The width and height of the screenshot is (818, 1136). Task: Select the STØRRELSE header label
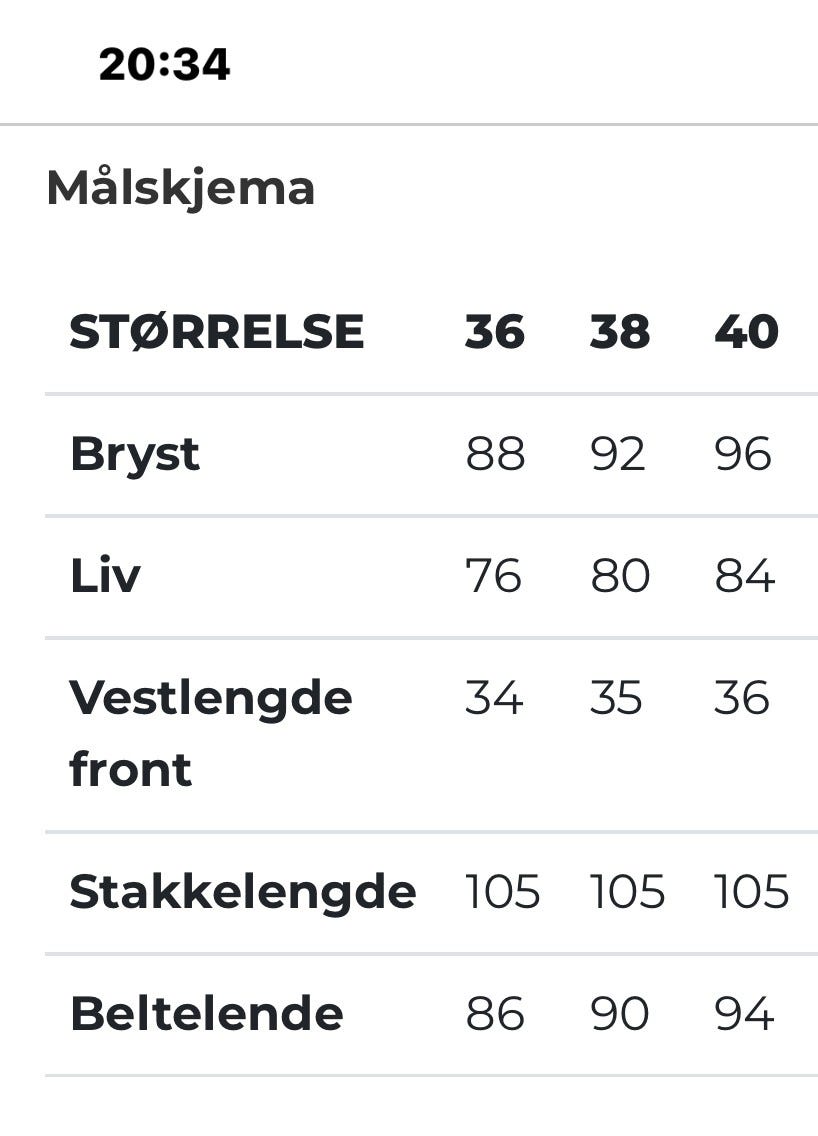point(217,332)
